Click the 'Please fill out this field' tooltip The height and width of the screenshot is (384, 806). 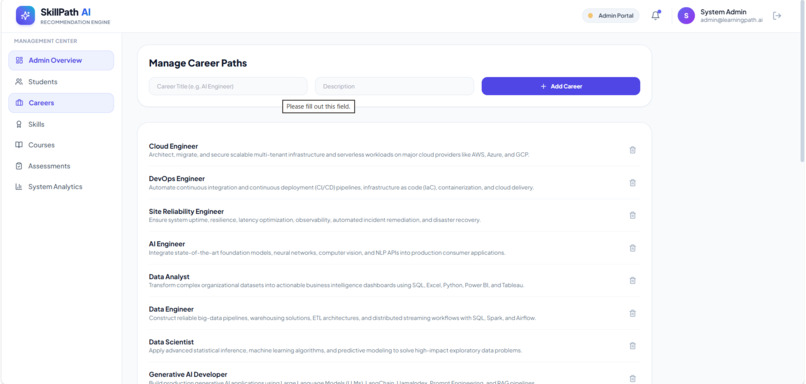click(x=319, y=106)
